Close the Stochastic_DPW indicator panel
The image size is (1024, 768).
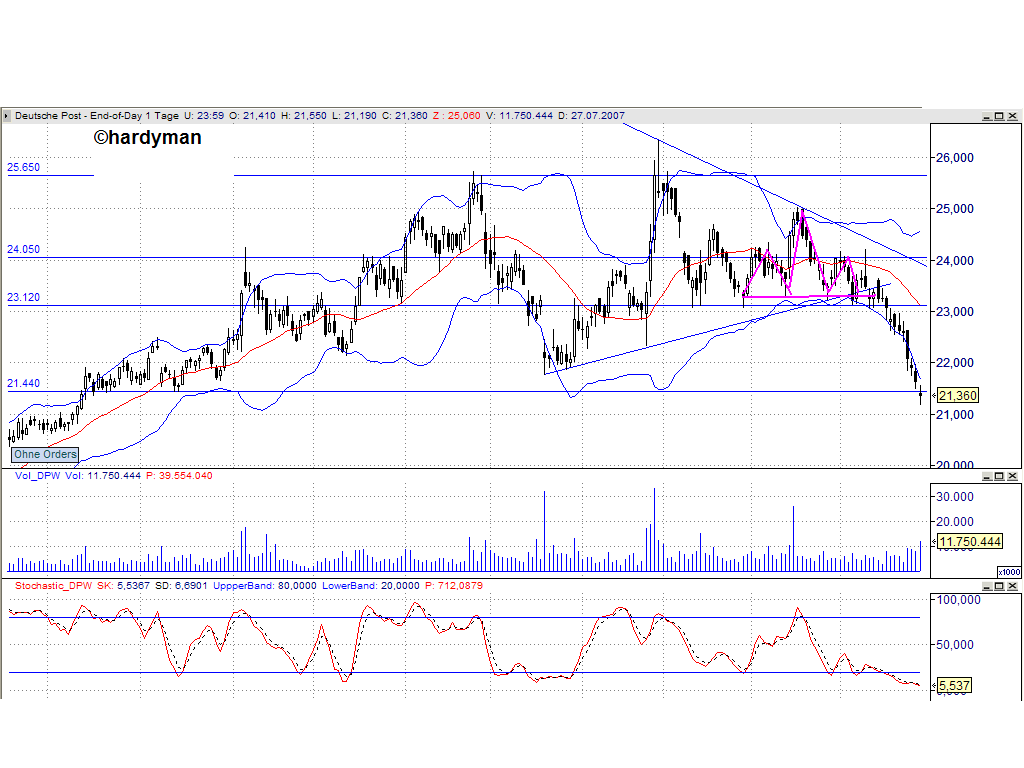click(1012, 586)
